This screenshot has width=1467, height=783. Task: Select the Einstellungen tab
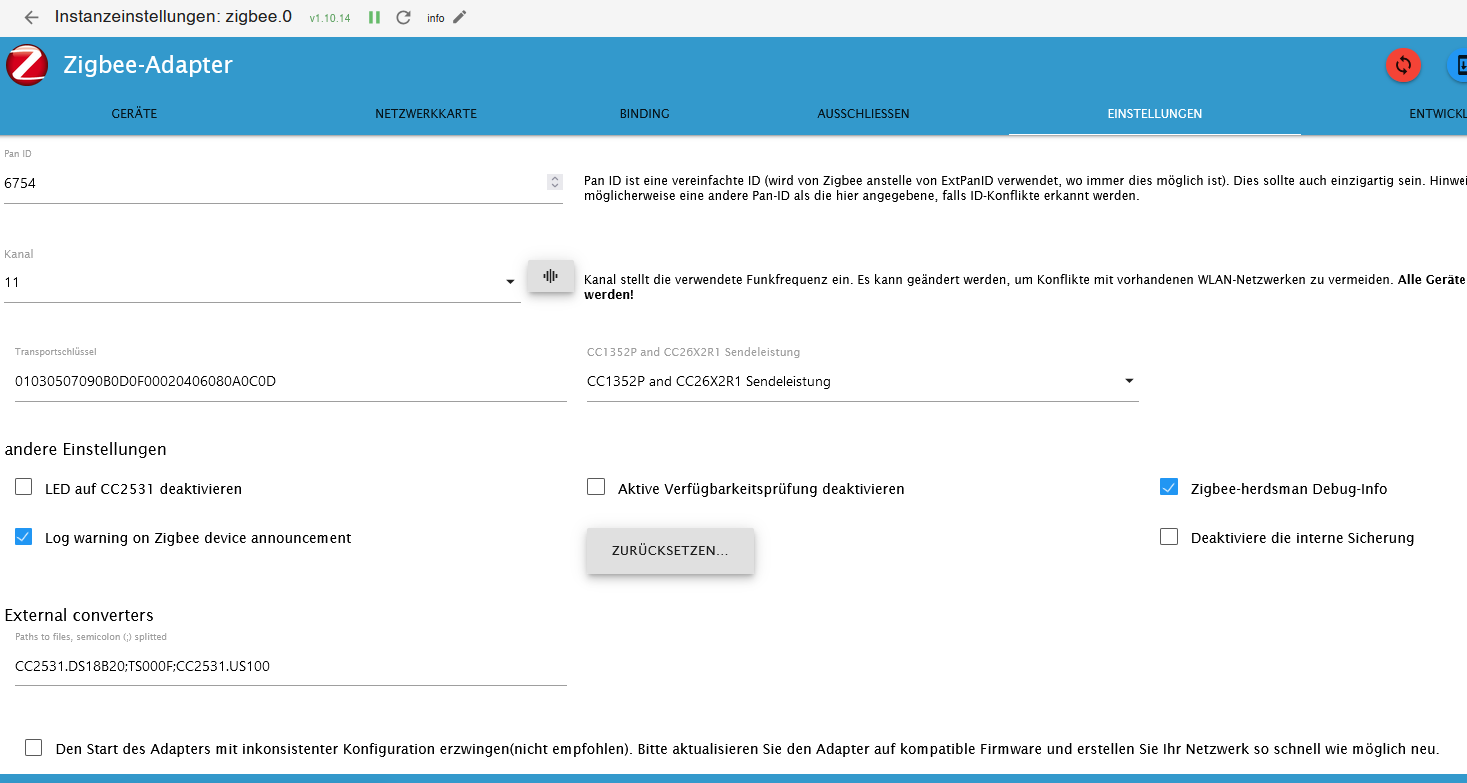click(1155, 114)
